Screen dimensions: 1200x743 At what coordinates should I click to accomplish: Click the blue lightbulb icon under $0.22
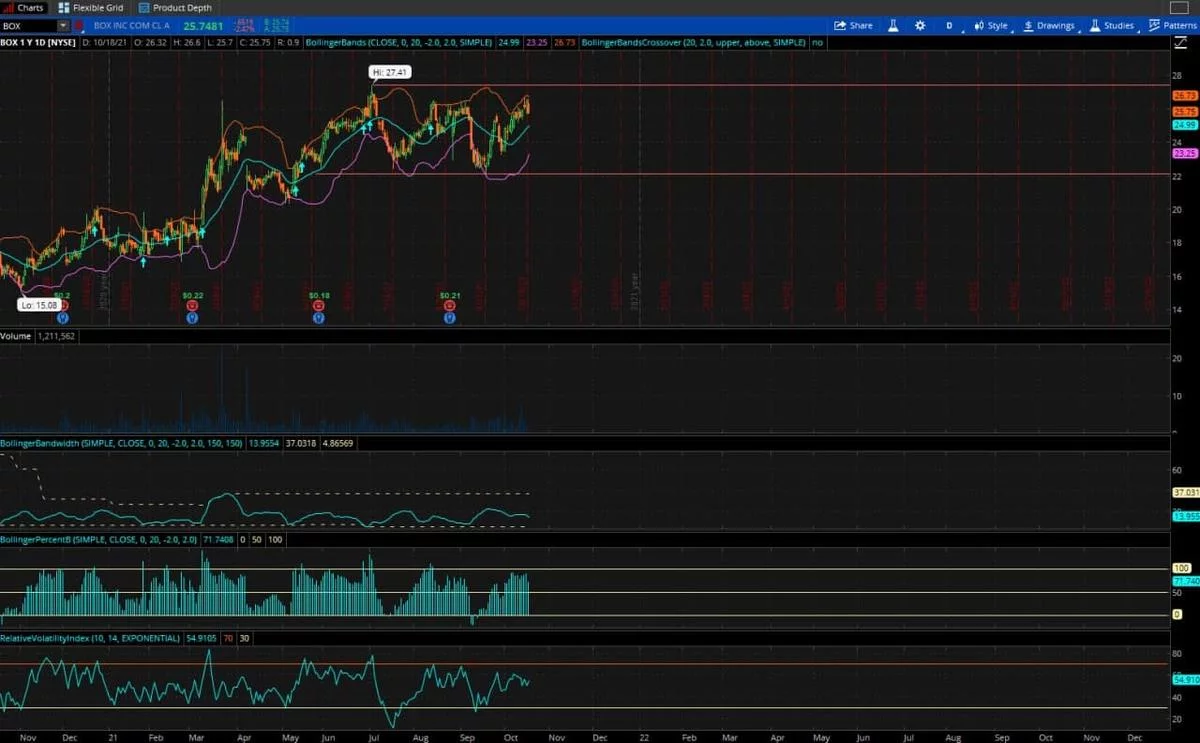[192, 318]
